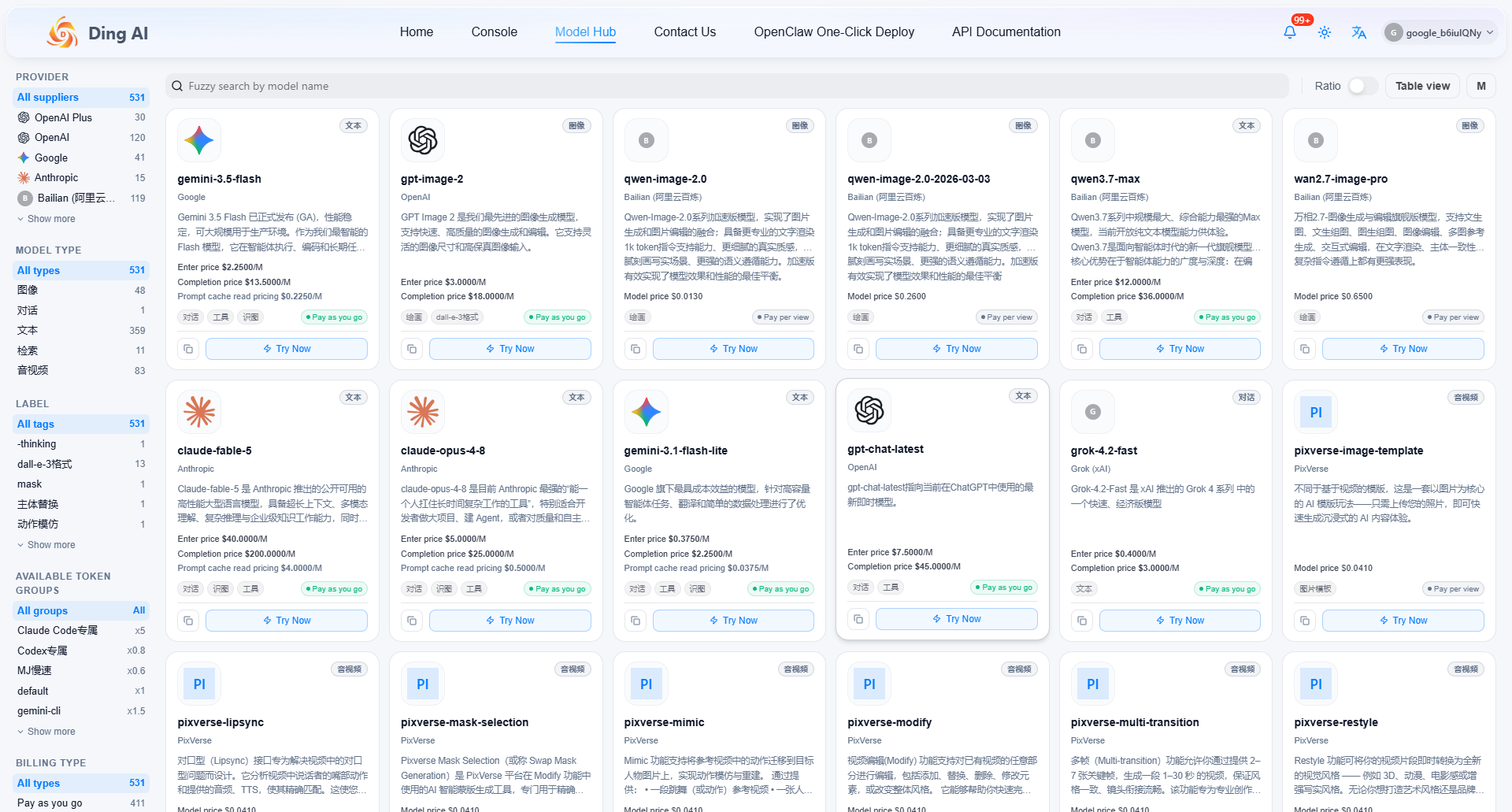Click the gemini-3.1-flash-lite Google logo

647,412
